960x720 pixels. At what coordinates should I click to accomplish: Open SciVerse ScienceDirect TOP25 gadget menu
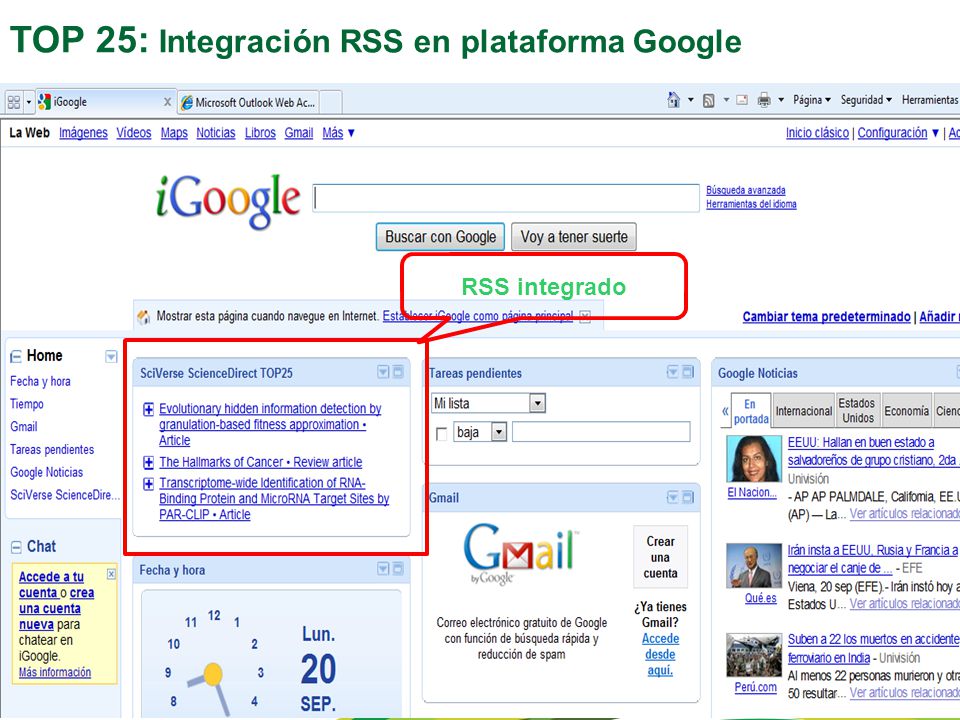click(x=383, y=372)
